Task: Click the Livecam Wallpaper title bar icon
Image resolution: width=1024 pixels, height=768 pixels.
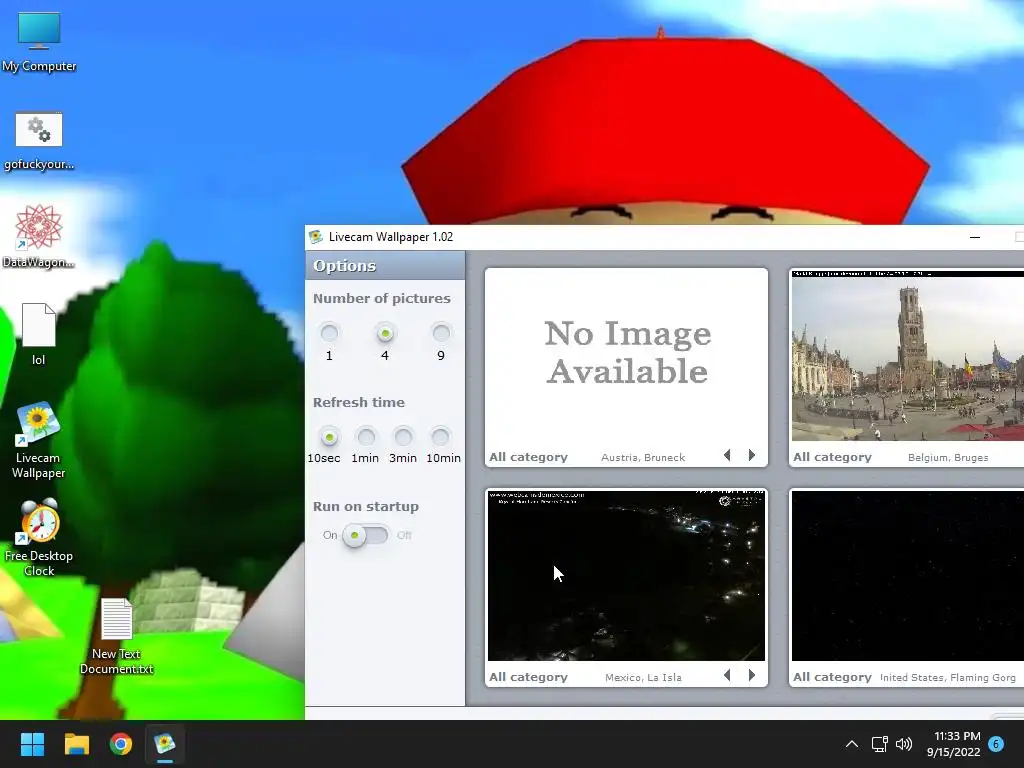Action: click(x=316, y=237)
